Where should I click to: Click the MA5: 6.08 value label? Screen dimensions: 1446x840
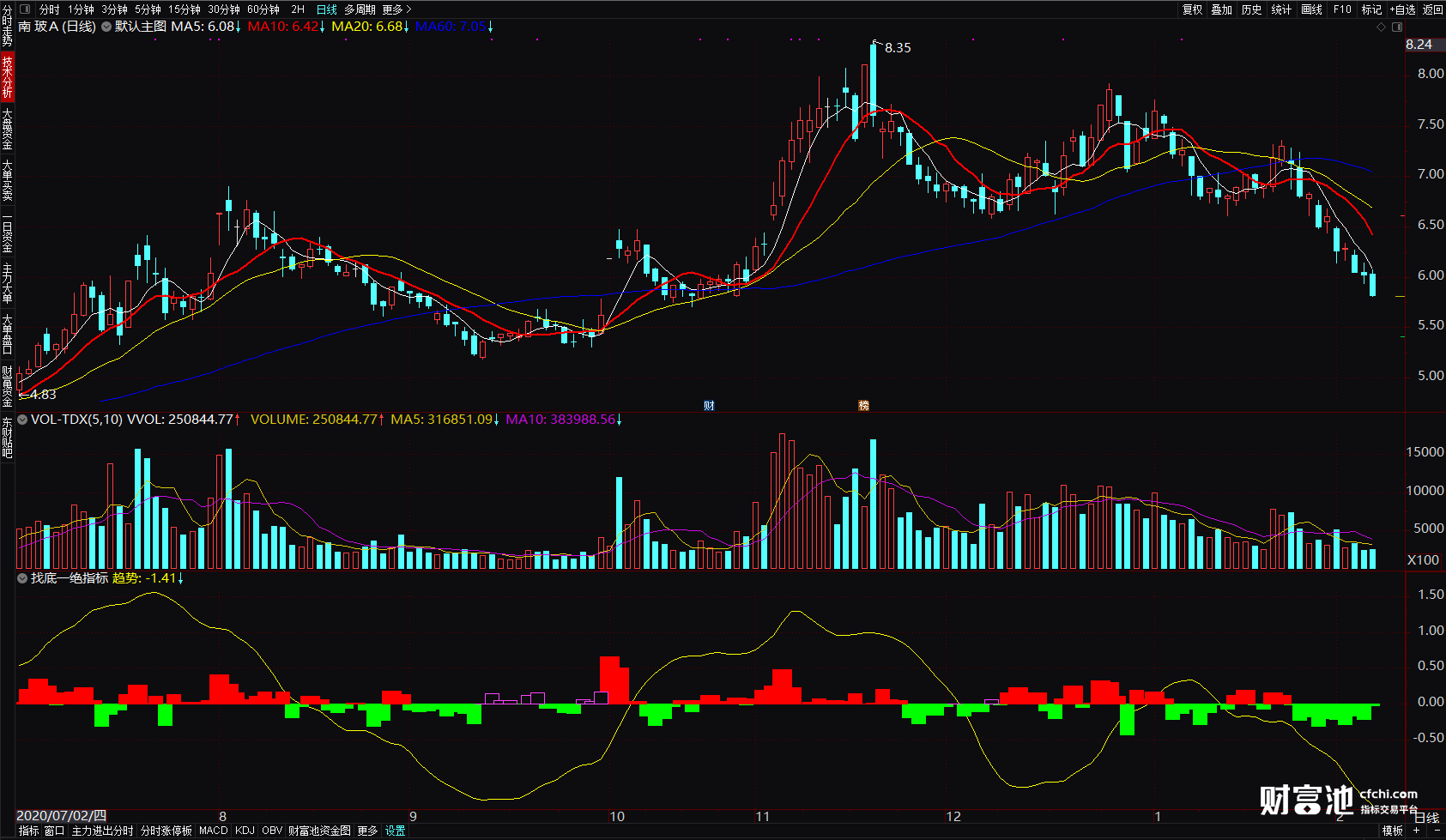206,27
